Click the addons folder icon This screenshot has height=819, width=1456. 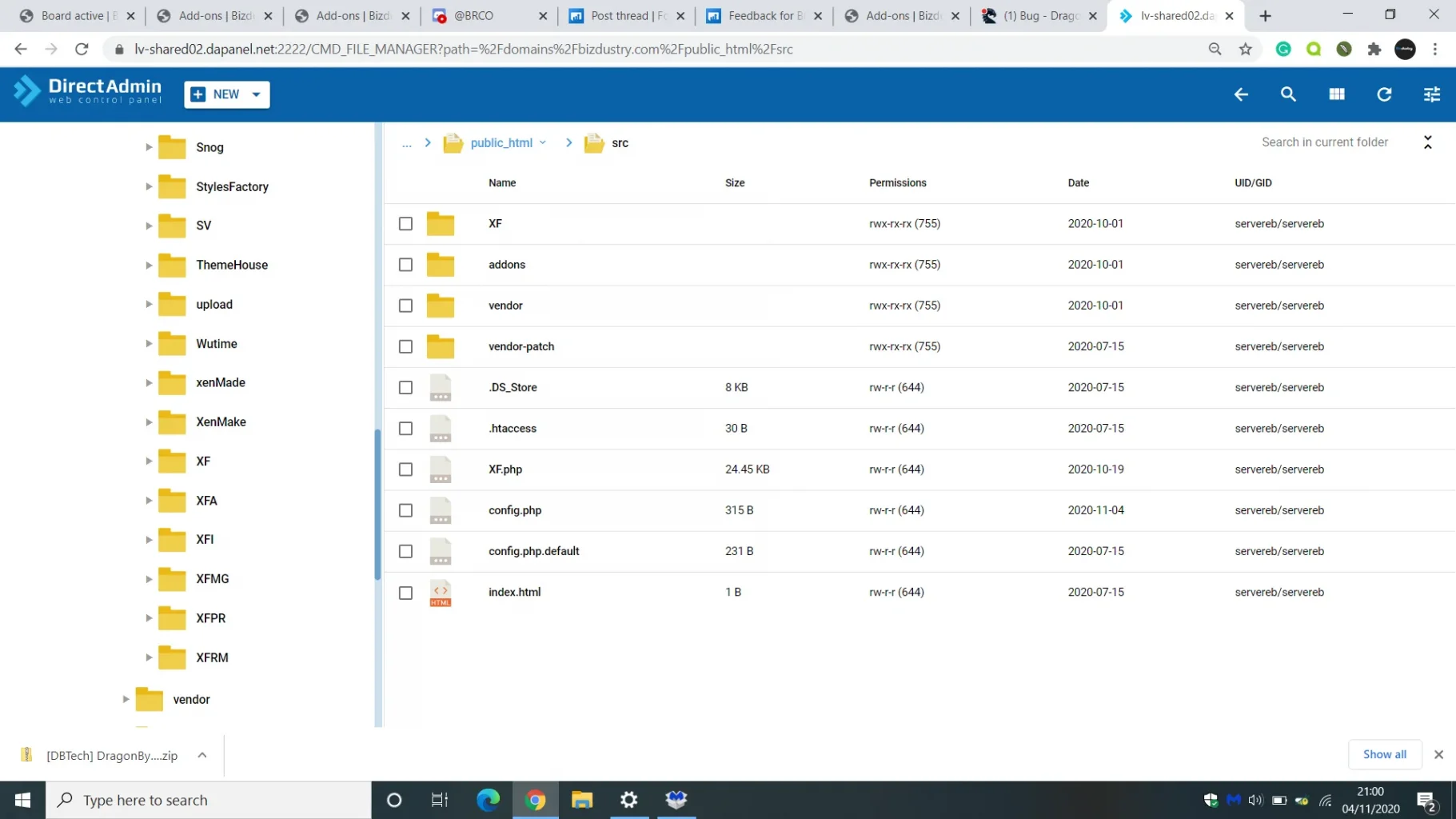click(x=441, y=265)
